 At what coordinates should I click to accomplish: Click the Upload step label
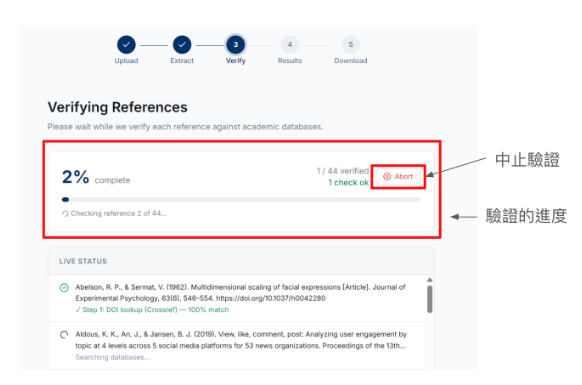pyautogui.click(x=126, y=61)
